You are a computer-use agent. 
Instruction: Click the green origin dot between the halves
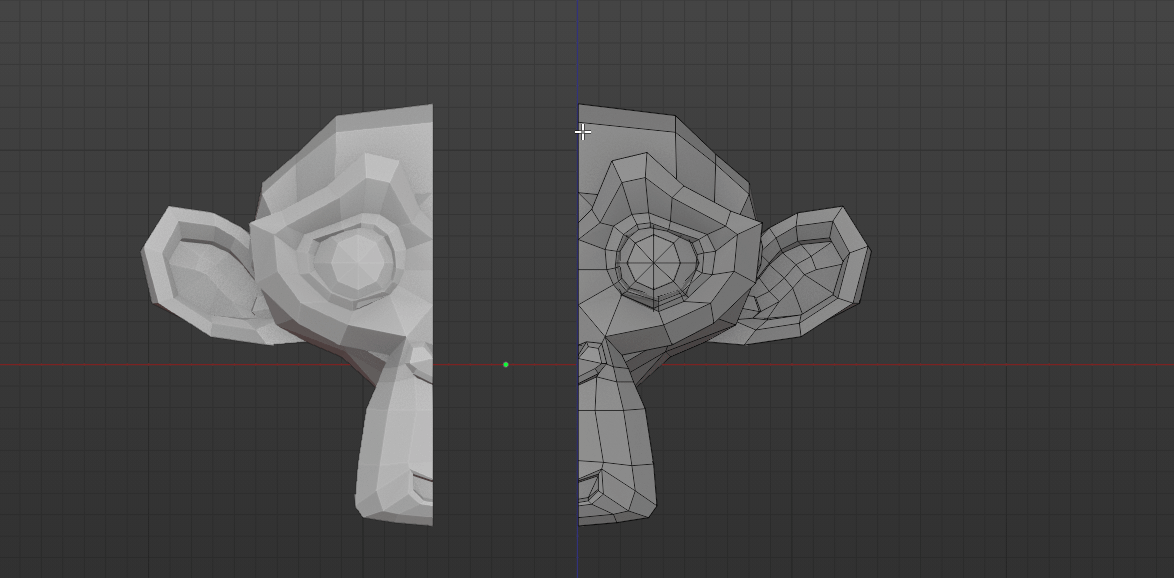click(x=506, y=365)
